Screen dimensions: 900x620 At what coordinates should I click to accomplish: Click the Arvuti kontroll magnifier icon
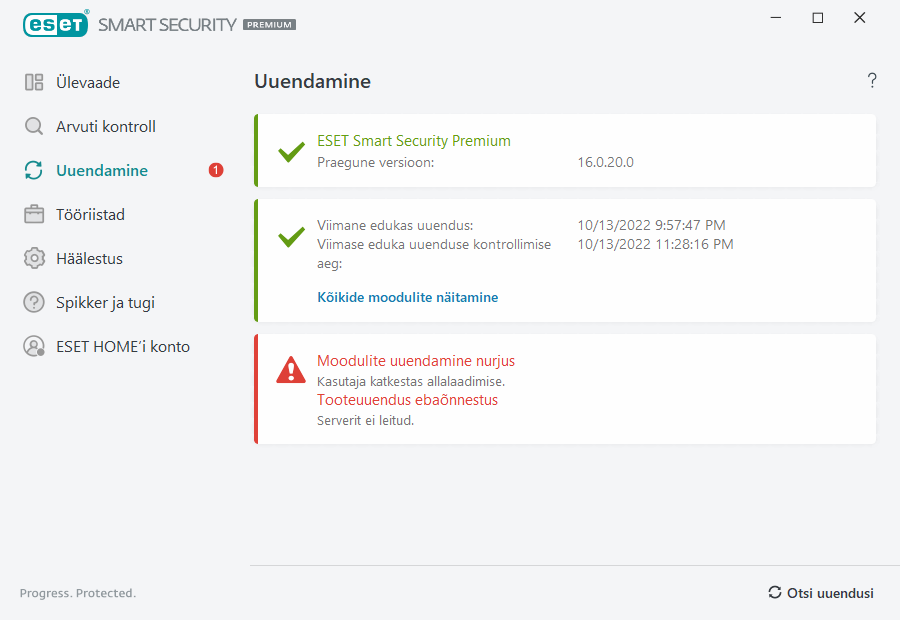[34, 127]
